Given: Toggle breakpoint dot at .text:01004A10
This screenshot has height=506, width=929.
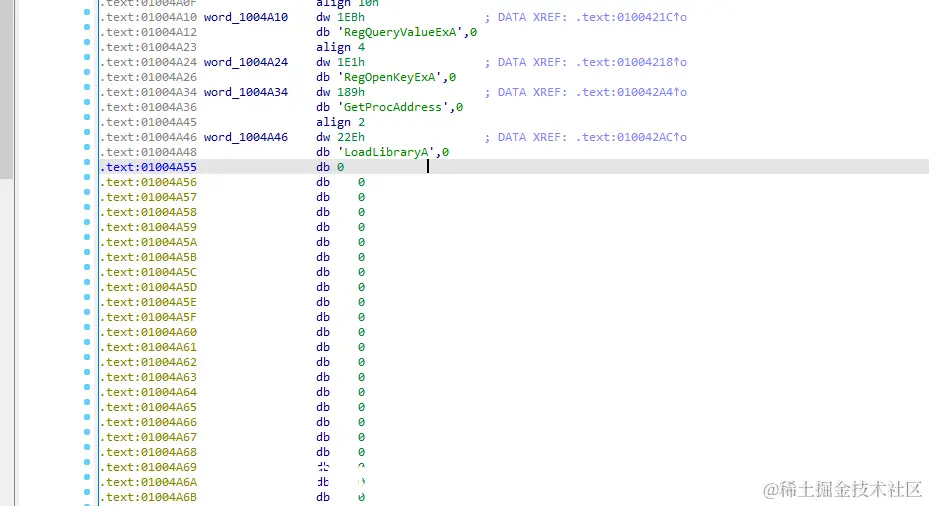Looking at the screenshot, I should (87, 12).
